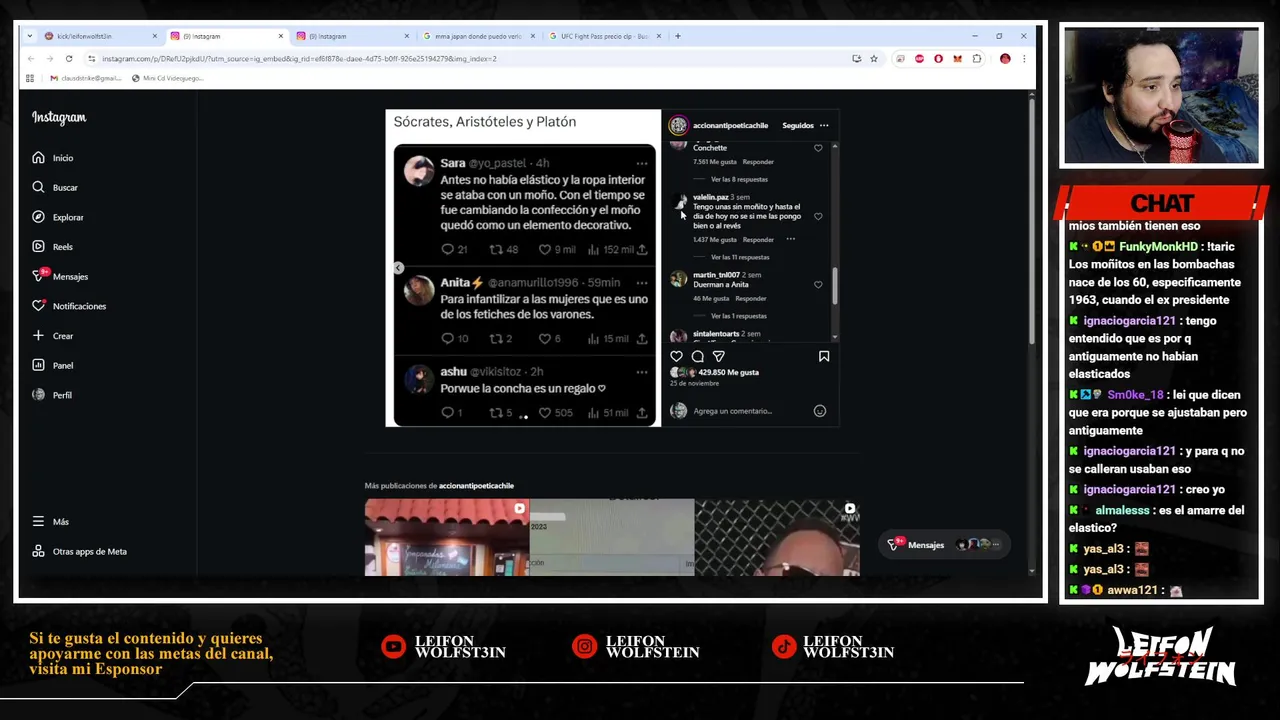Open Buscar search in sidebar
1280x720 pixels.
point(54,187)
